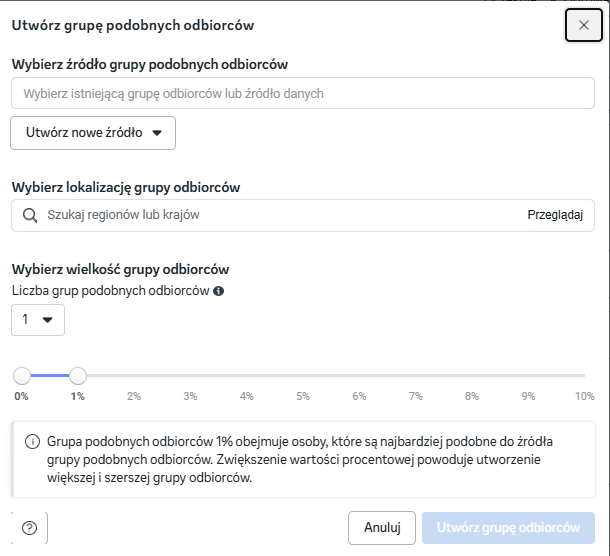Screen dimensions: 610x556
Task: Click the slider handle at 0%
Action: point(22,376)
